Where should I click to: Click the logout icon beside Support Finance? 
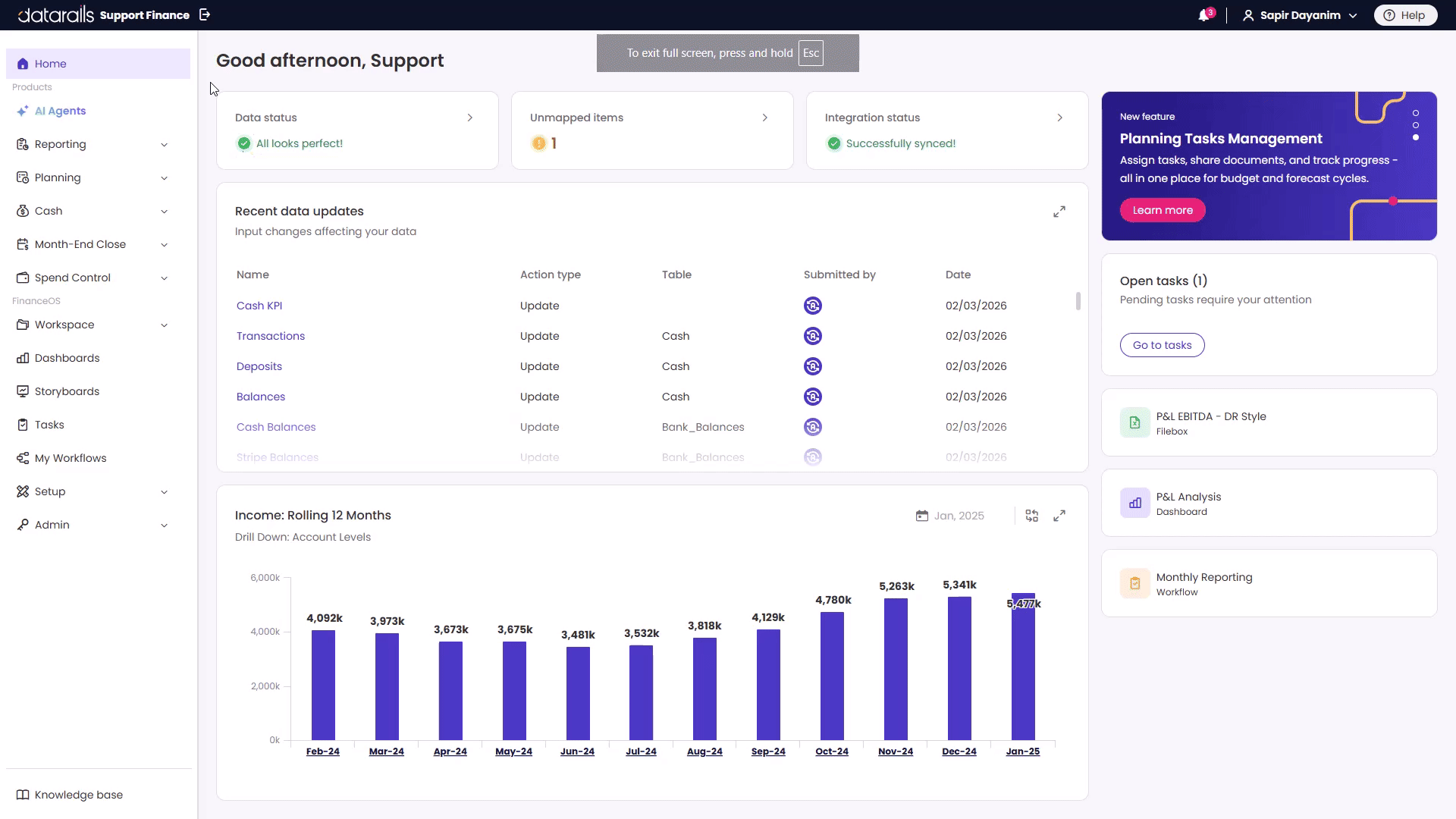205,14
